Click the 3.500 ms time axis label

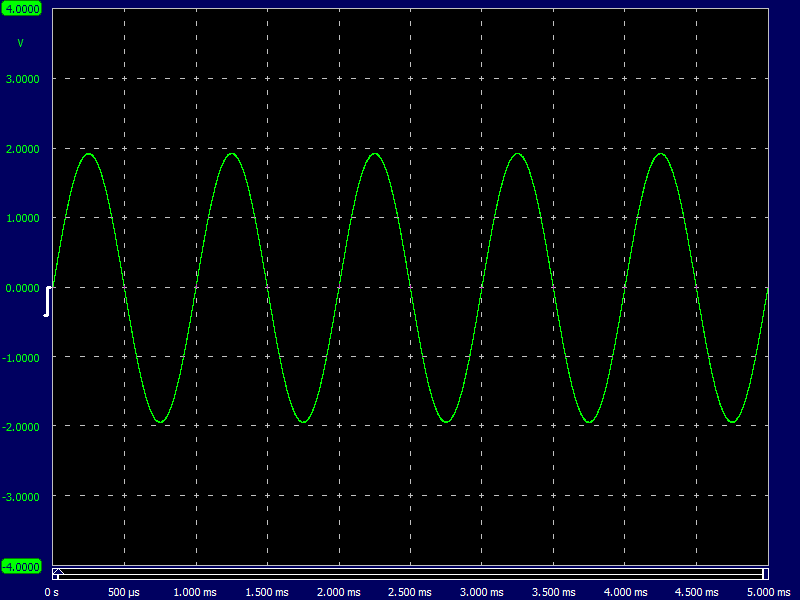pos(554,592)
